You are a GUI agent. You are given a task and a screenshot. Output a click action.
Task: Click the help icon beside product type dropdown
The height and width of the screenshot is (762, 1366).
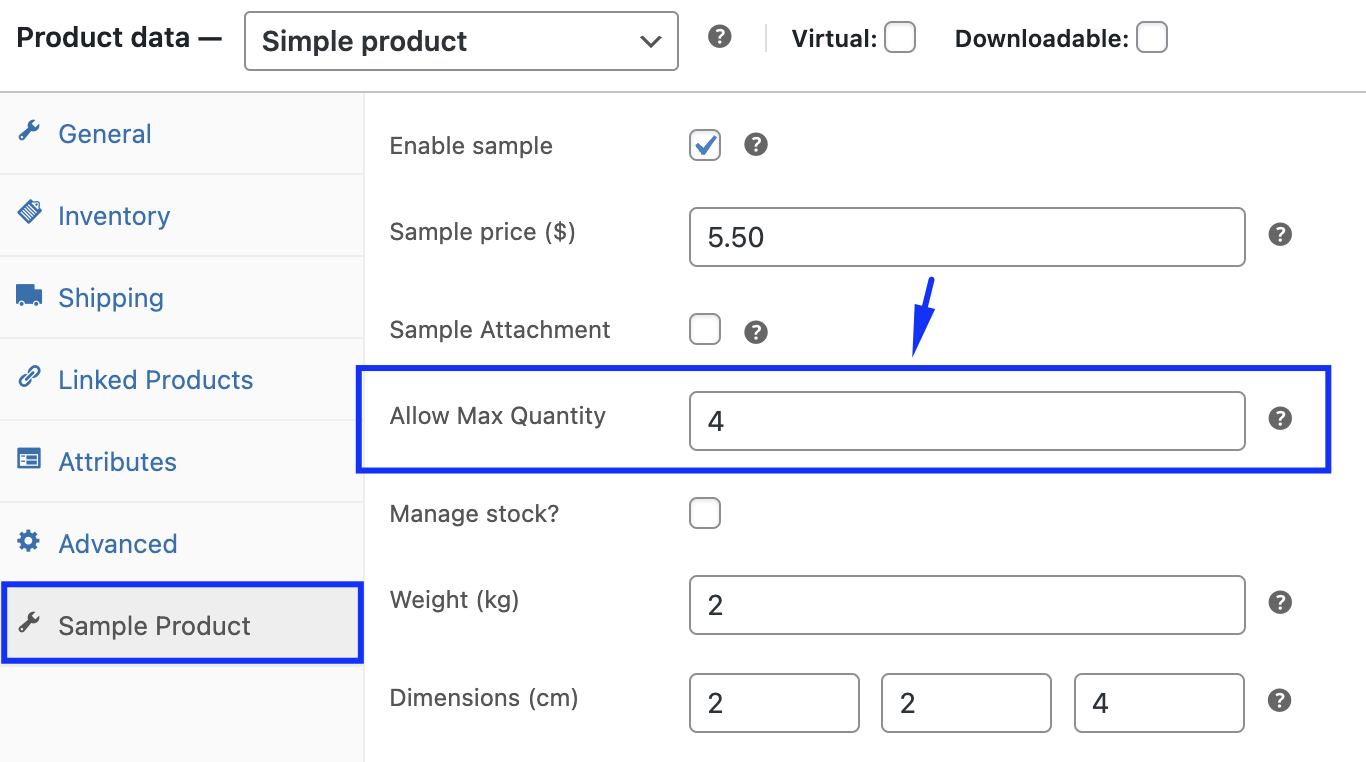tap(719, 37)
